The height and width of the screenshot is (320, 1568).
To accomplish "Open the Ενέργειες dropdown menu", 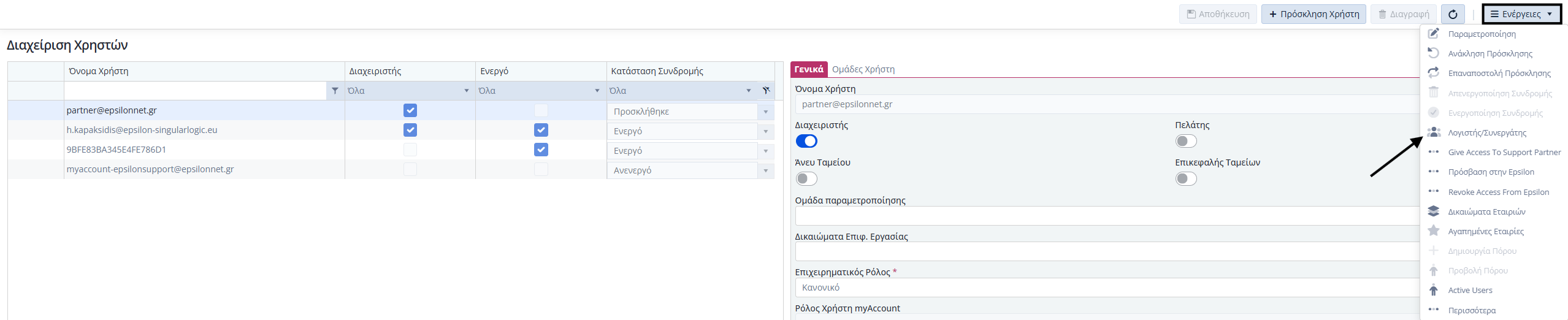I will [1521, 14].
